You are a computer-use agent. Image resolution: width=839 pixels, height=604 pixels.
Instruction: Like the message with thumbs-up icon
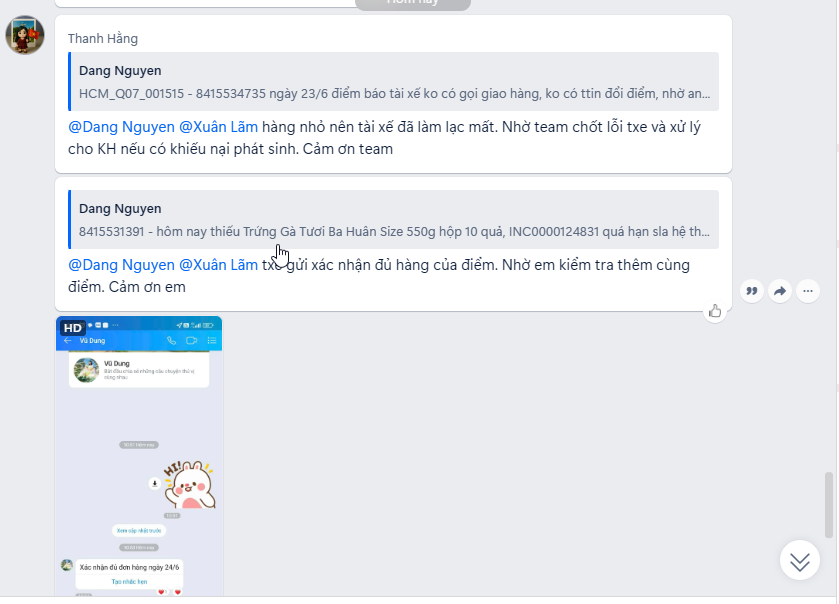715,311
